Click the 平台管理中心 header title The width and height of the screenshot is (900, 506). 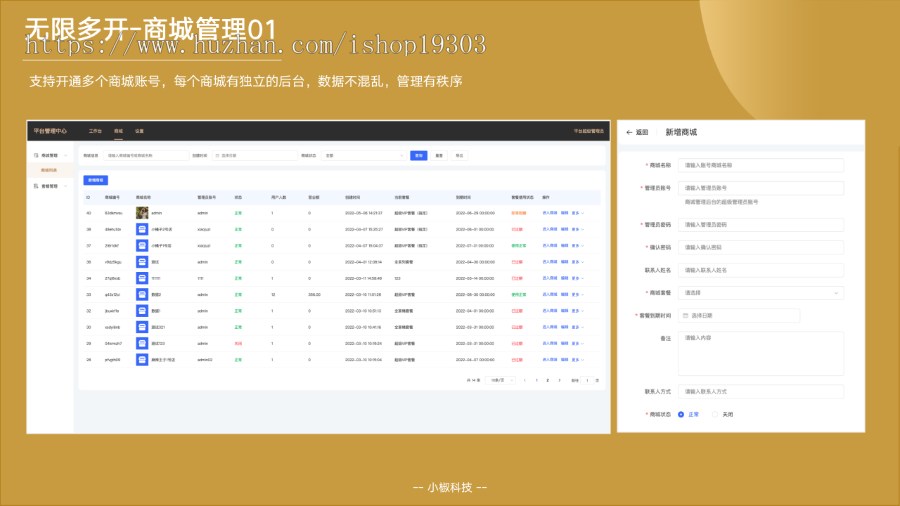[x=50, y=131]
